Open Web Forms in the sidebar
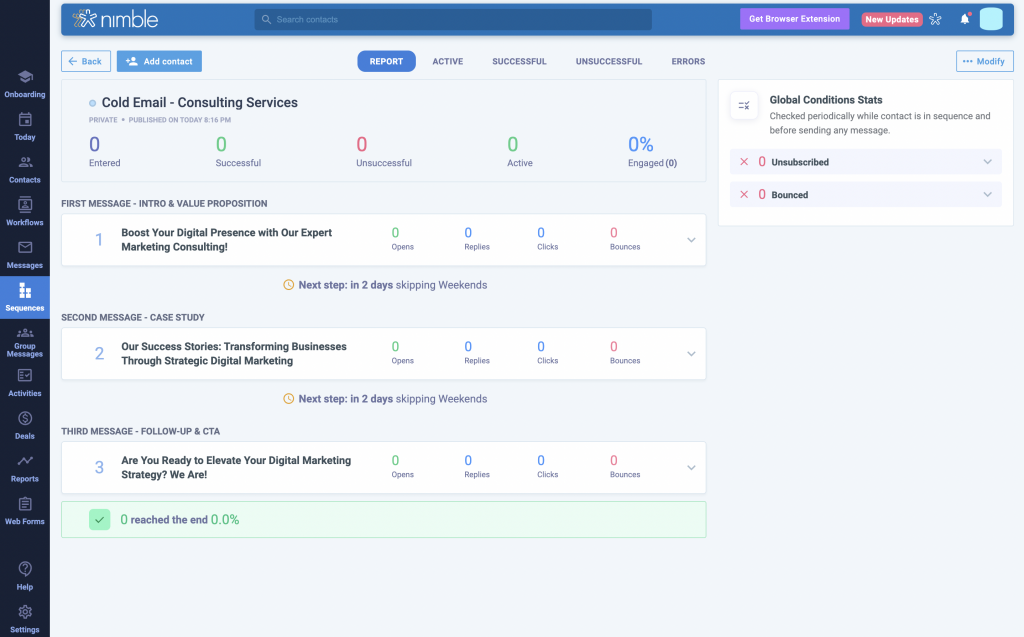1024x637 pixels. pos(24,510)
